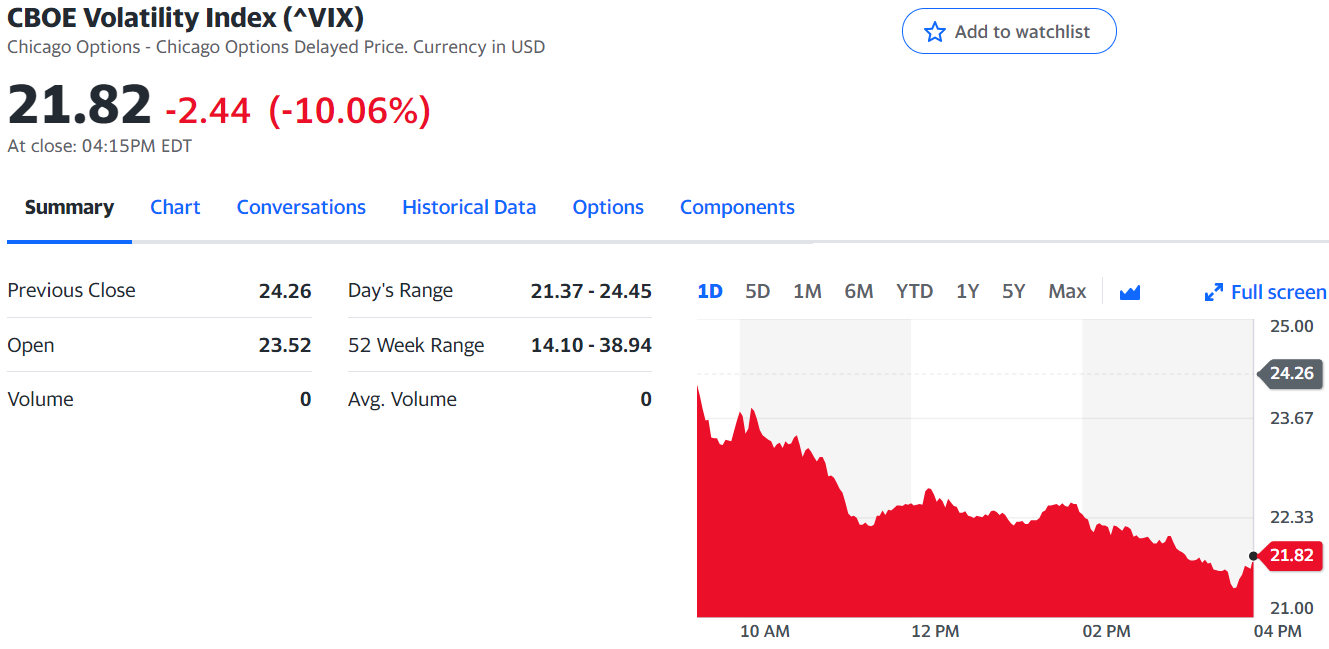Click the -2.44 price change value
Viewport: 1329px width, 649px height.
(x=208, y=110)
